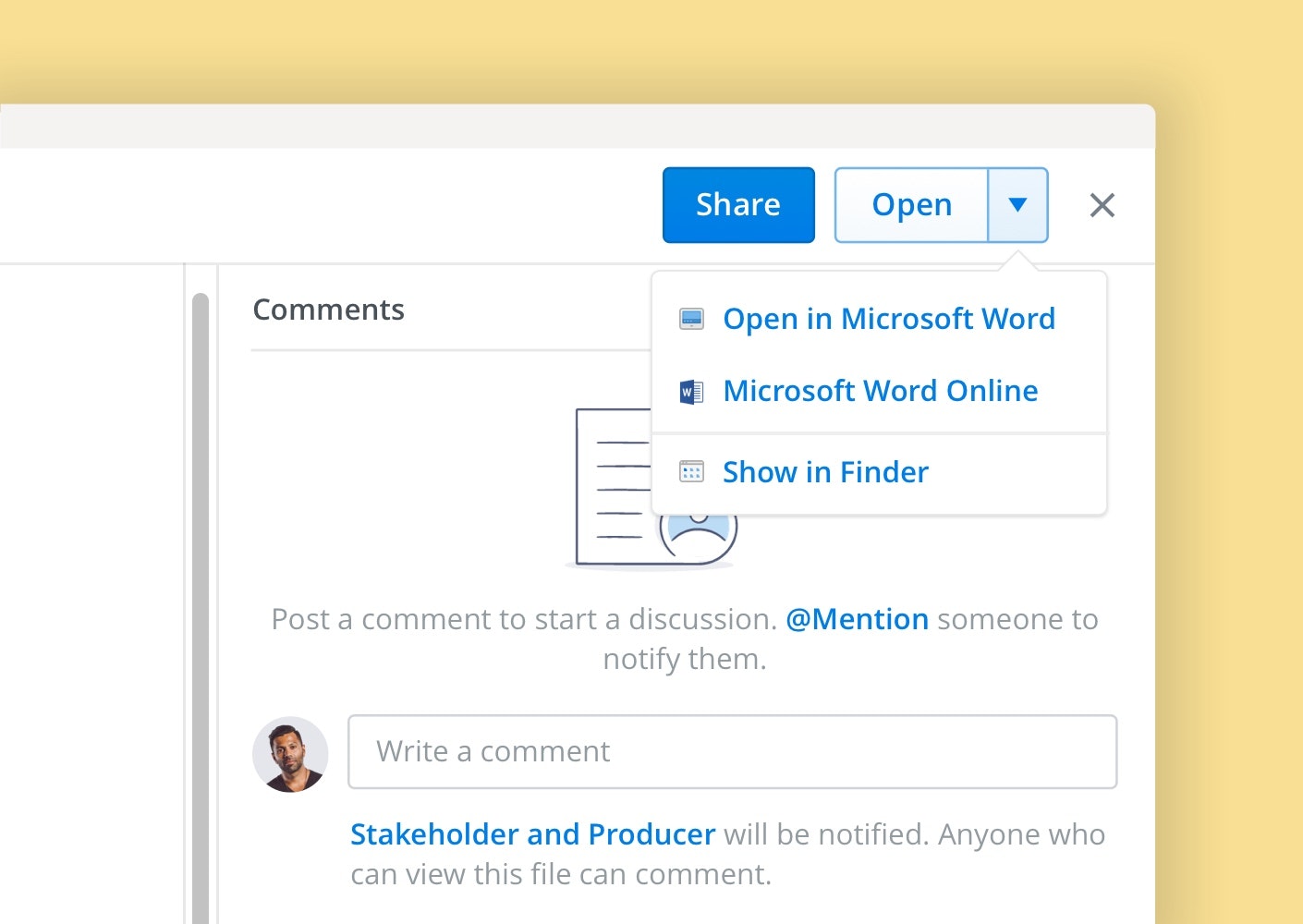Click the blue Share button
This screenshot has height=924, width=1303.
pos(738,205)
